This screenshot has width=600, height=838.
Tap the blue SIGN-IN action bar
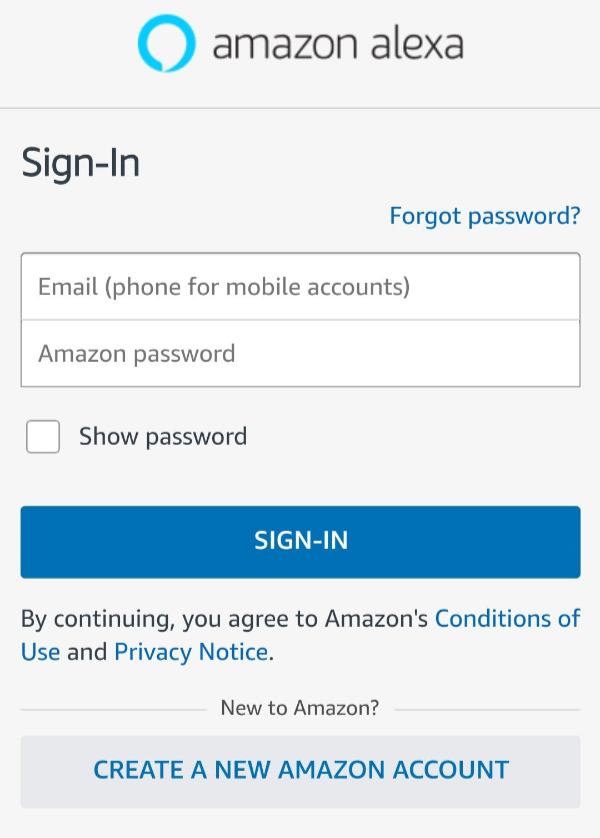tap(300, 541)
